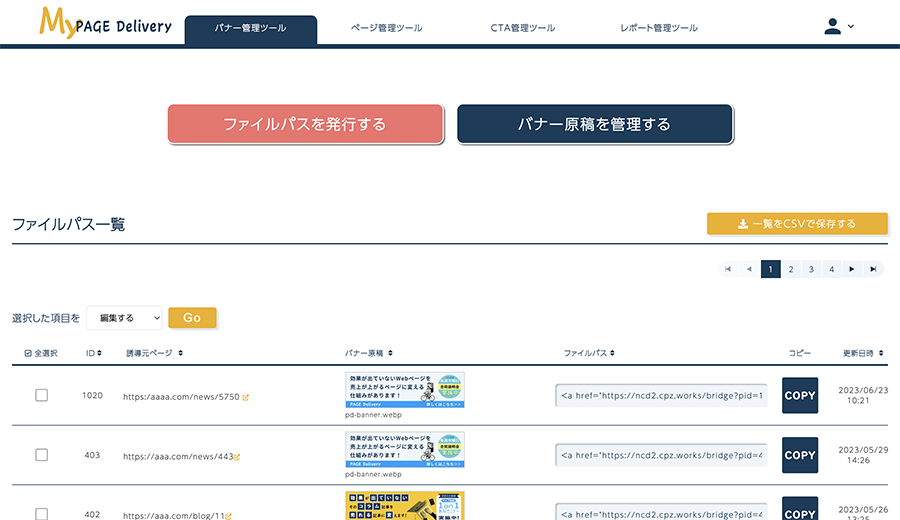Check the box for row ID 1020
The image size is (900, 520).
click(x=41, y=395)
